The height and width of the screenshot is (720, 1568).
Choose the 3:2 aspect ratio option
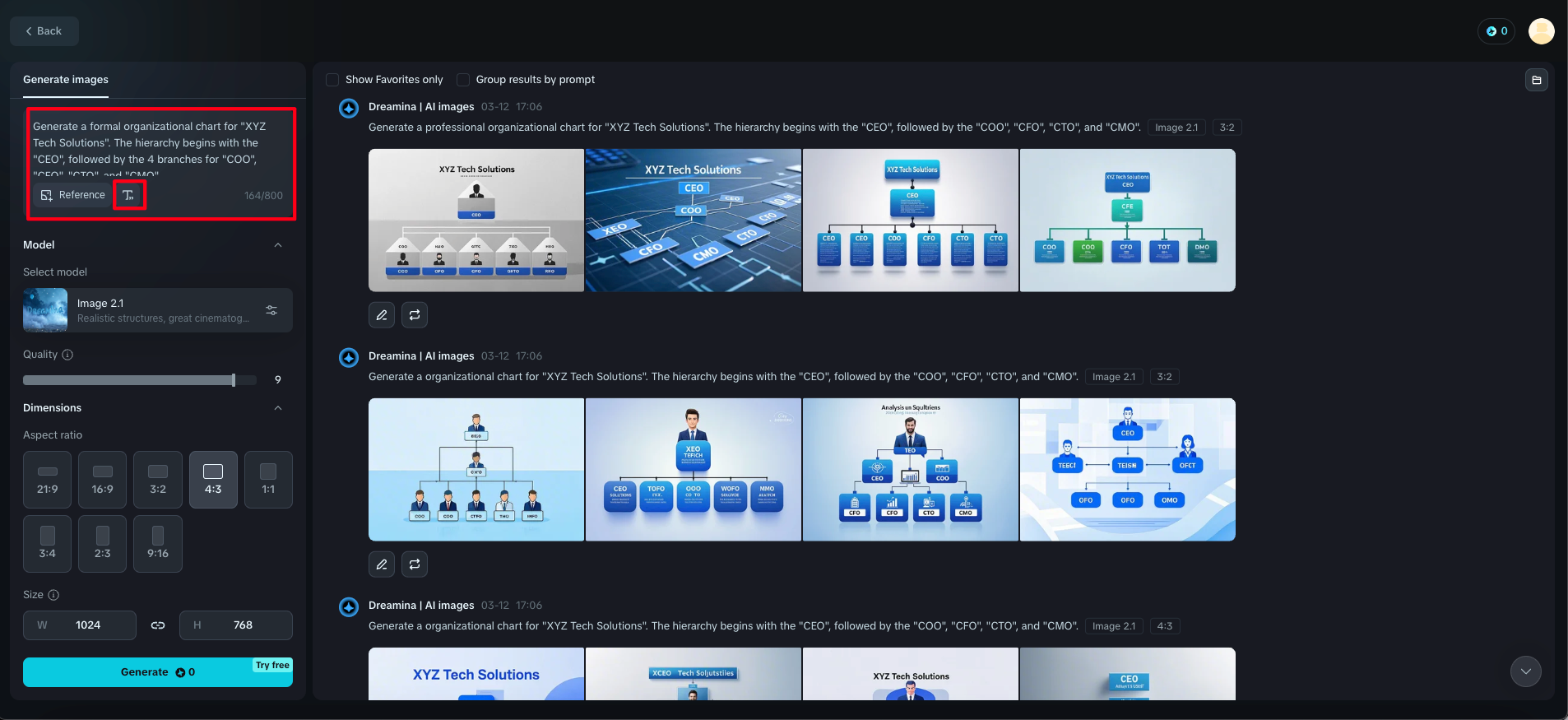tap(158, 480)
